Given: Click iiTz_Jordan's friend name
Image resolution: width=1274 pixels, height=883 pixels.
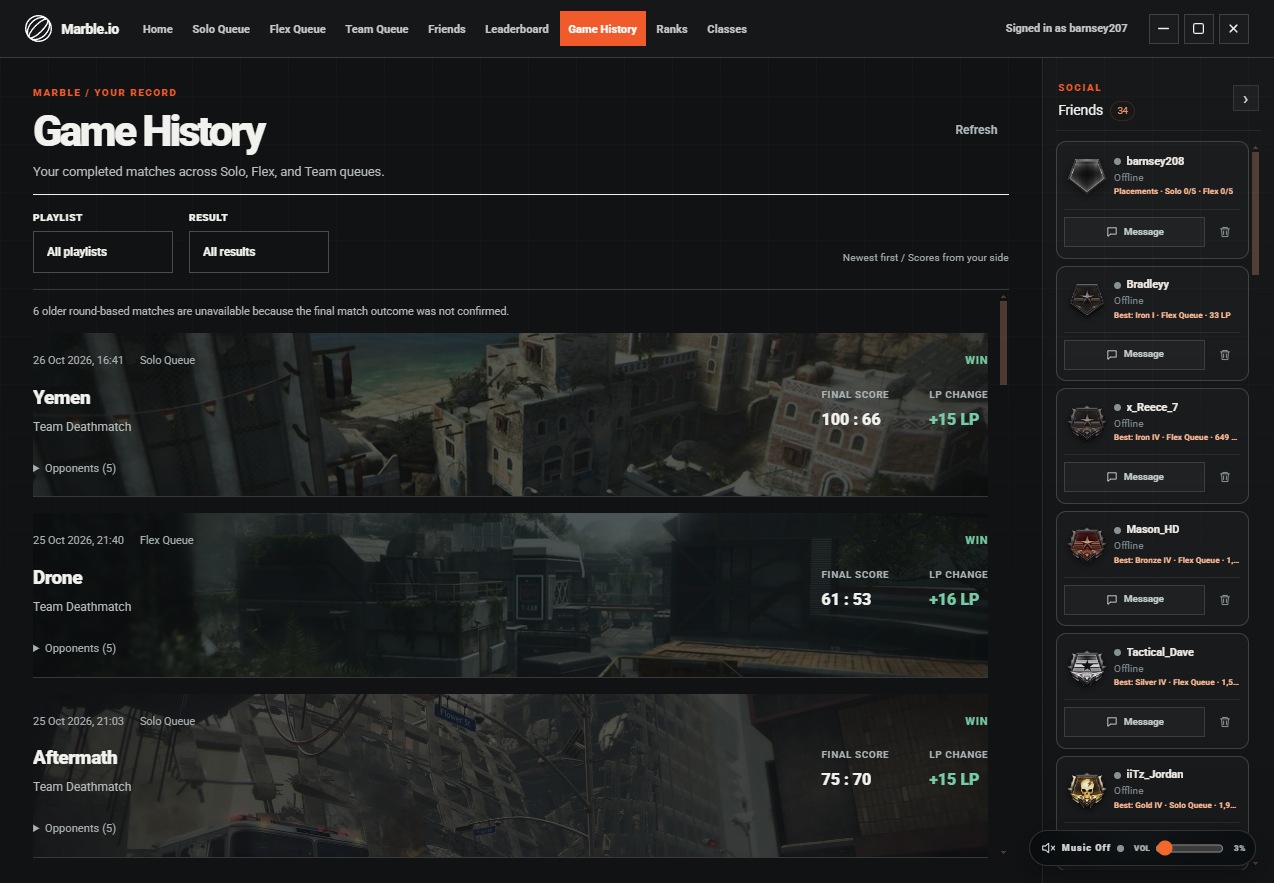Looking at the screenshot, I should [1154, 774].
